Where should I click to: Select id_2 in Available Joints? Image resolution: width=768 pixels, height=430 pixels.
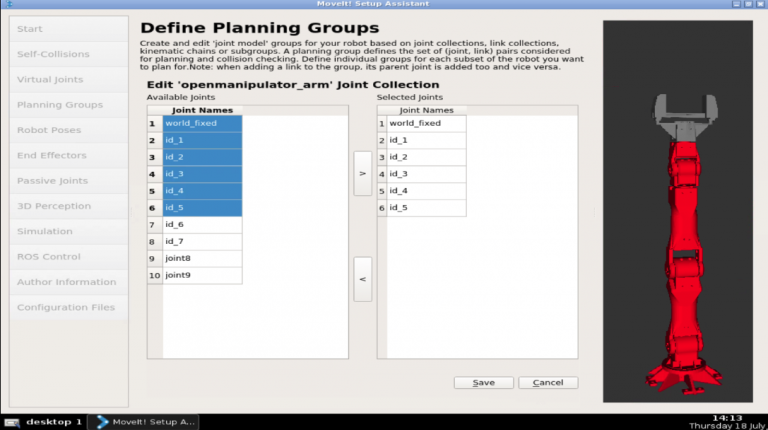point(202,157)
